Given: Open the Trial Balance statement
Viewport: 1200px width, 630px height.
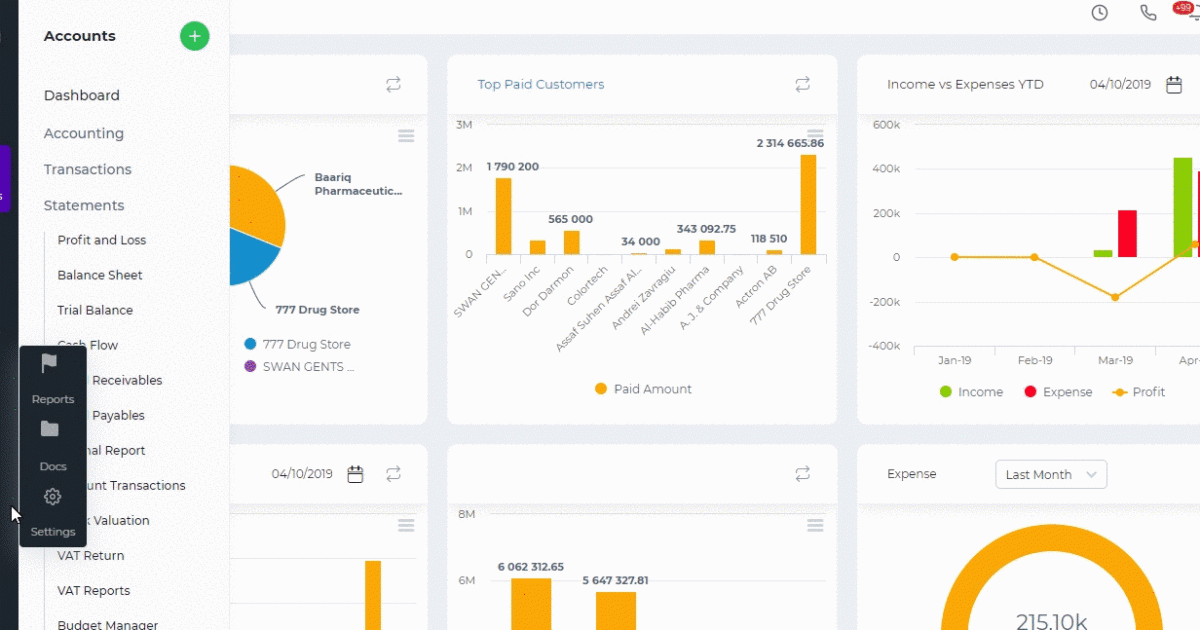Looking at the screenshot, I should (x=95, y=310).
